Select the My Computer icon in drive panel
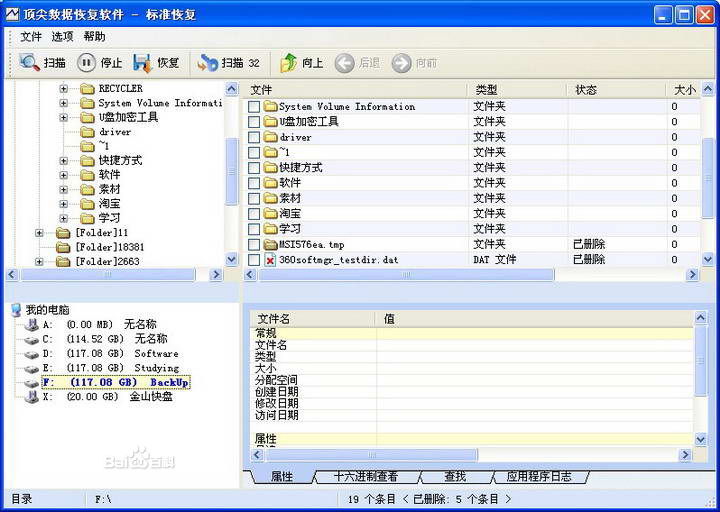720x512 pixels. click(x=16, y=310)
